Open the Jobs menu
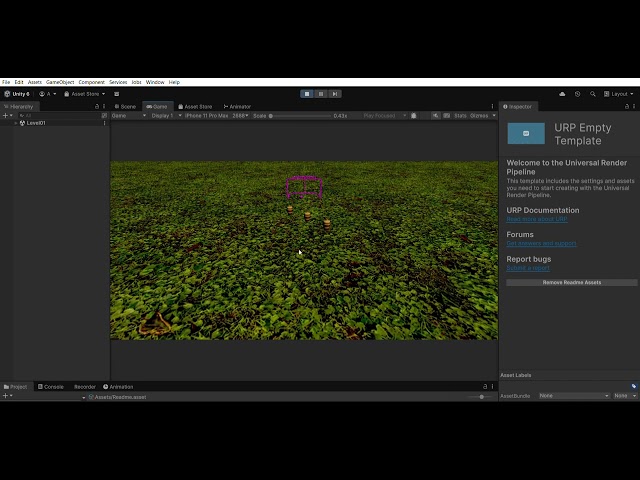The height and width of the screenshot is (480, 640). coord(136,82)
